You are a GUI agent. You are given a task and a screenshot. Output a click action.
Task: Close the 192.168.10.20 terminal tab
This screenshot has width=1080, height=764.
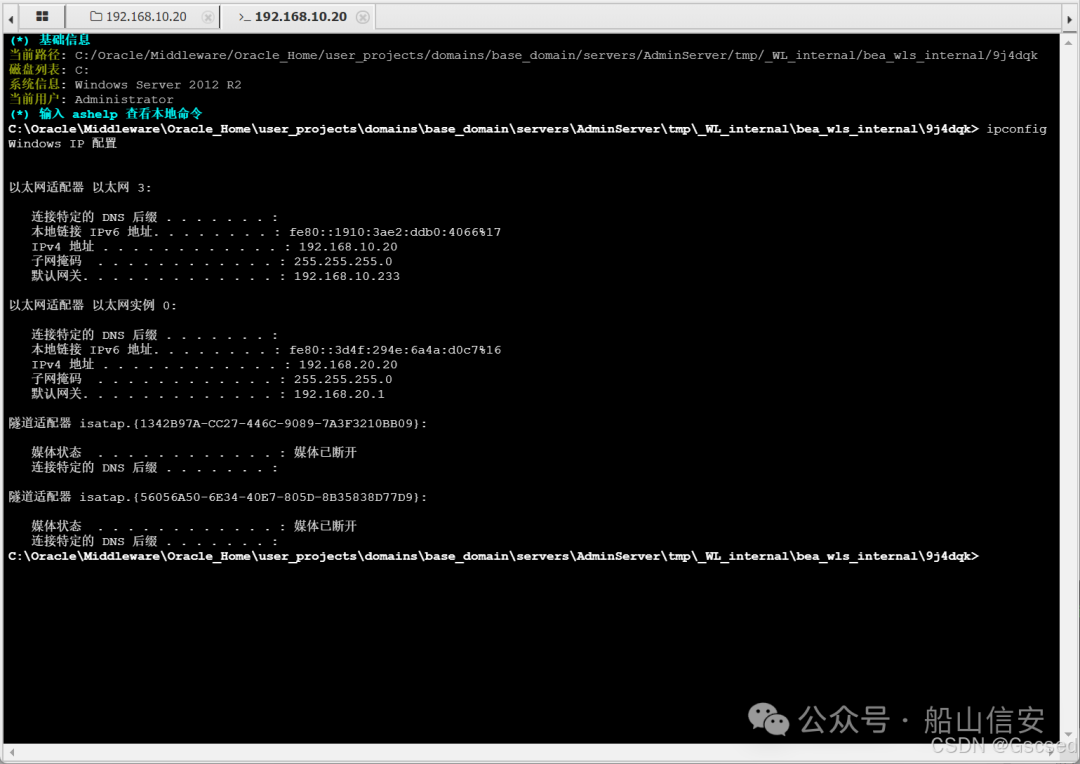[x=362, y=17]
